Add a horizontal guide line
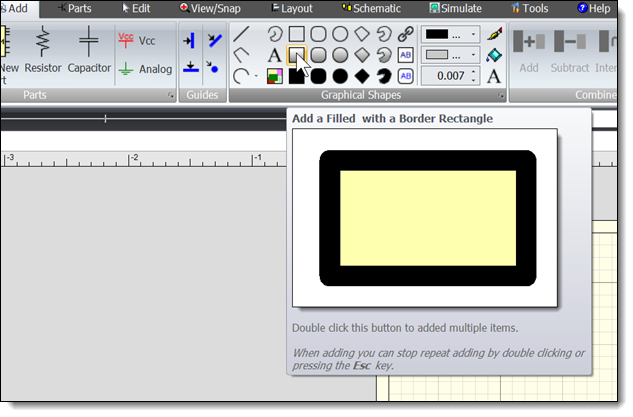633x417 pixels. (191, 67)
